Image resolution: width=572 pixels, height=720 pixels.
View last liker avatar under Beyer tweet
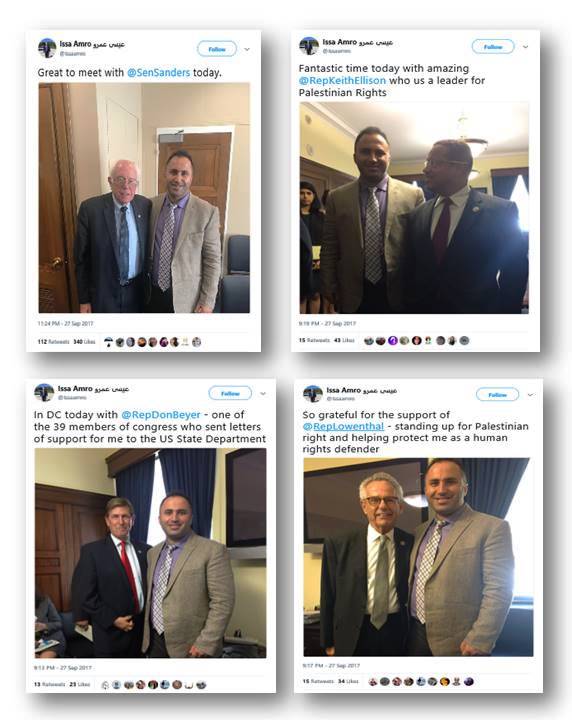(x=201, y=685)
